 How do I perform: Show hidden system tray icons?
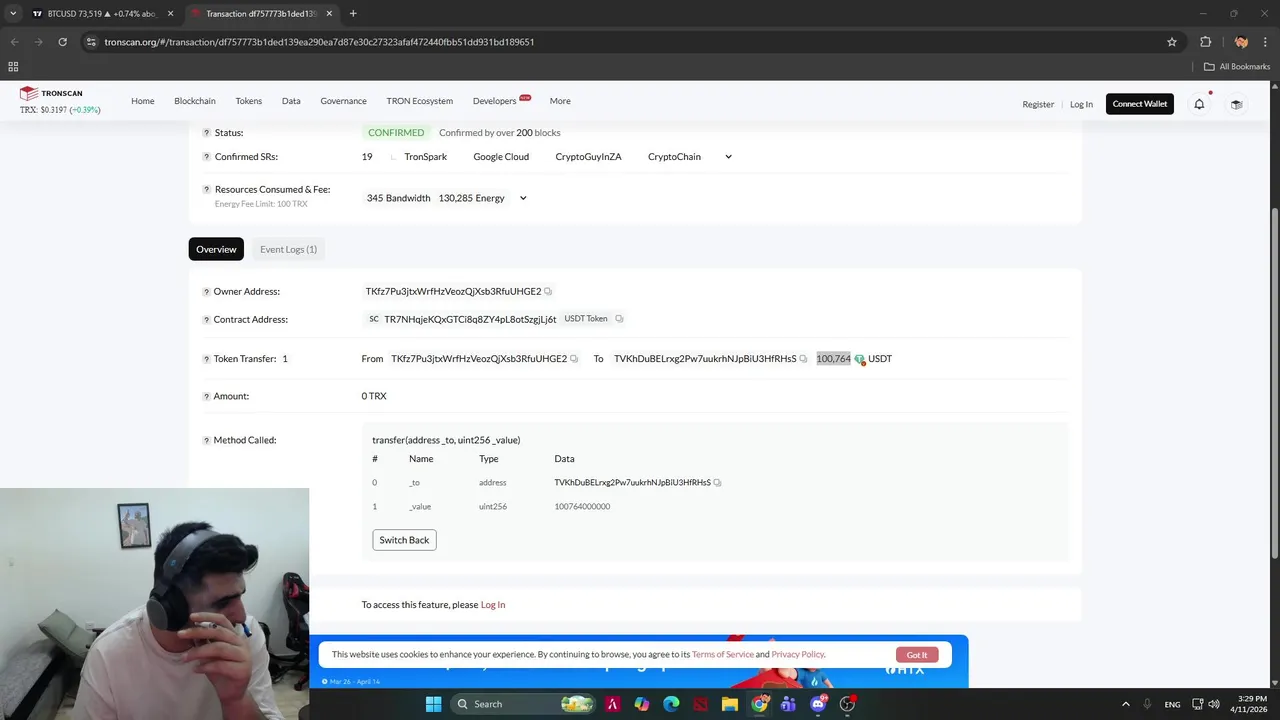(x=1125, y=704)
